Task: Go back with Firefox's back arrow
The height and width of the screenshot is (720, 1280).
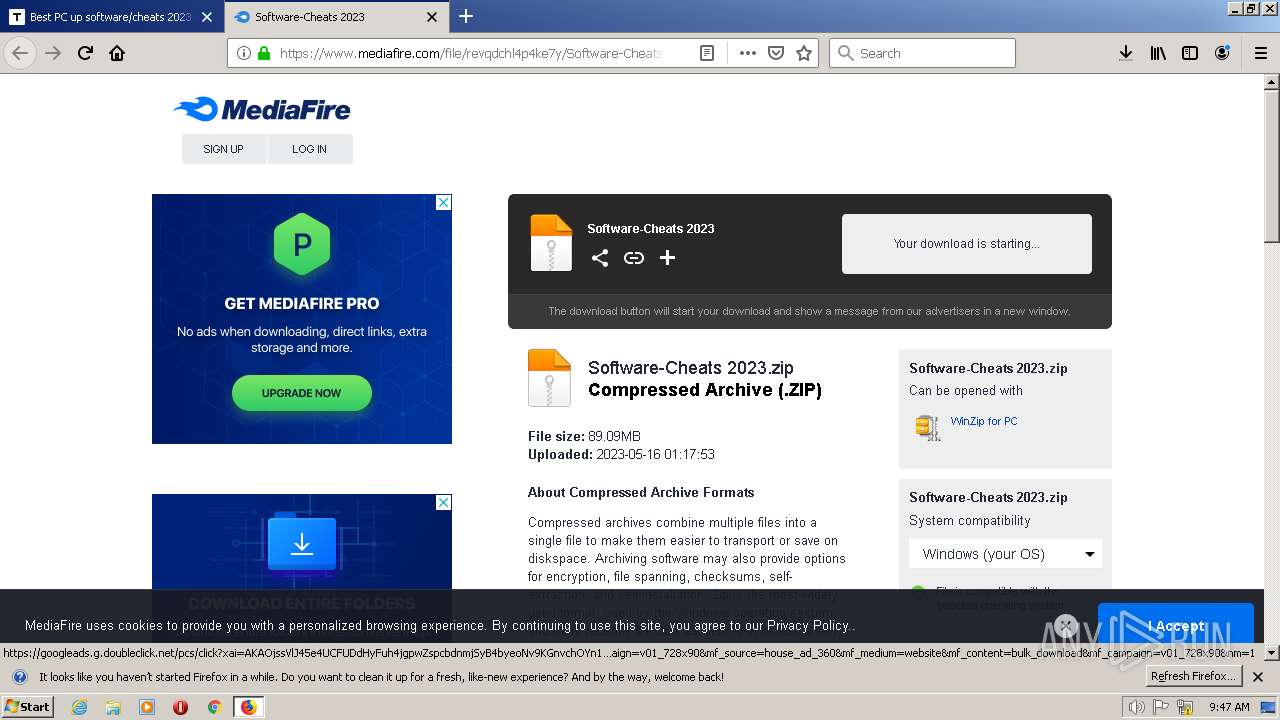Action: click(x=20, y=53)
